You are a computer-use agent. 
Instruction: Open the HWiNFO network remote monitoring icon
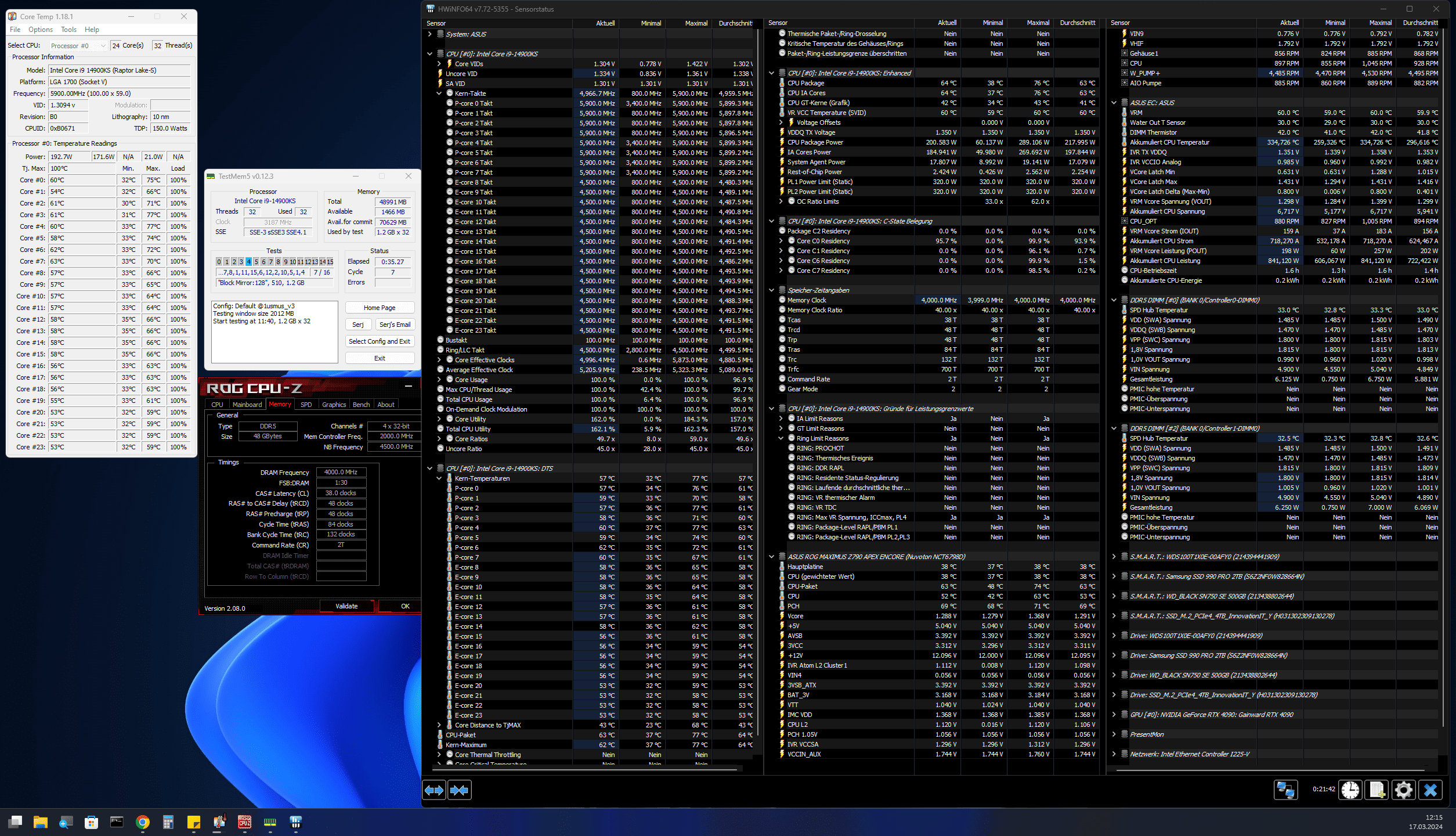pos(1285,790)
